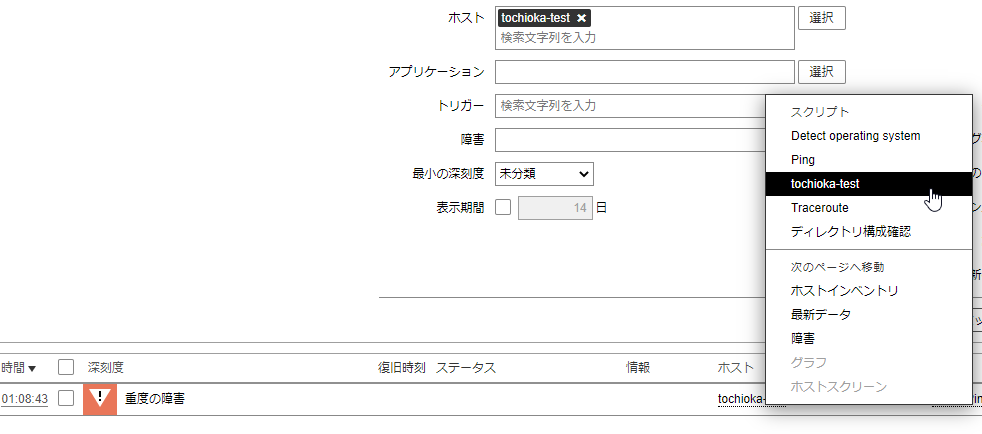982x434 pixels.
Task: Run Detect operating system script
Action: [x=855, y=136]
